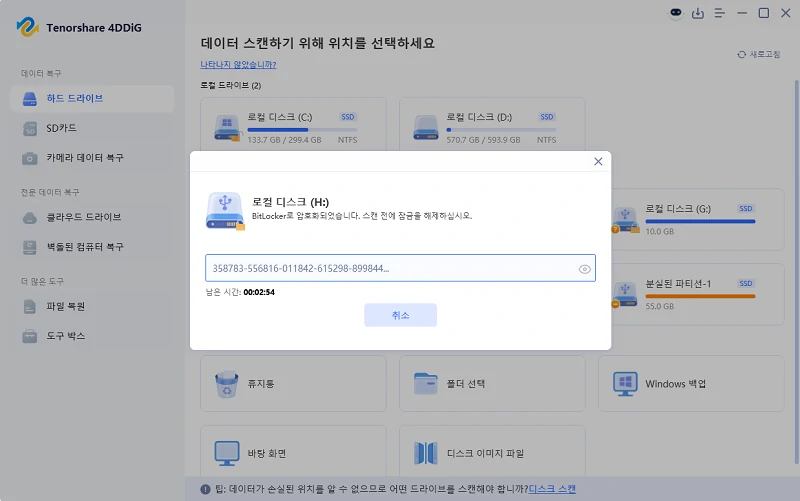Click the Tenorshare 4DDiG logo icon

(x=28, y=27)
